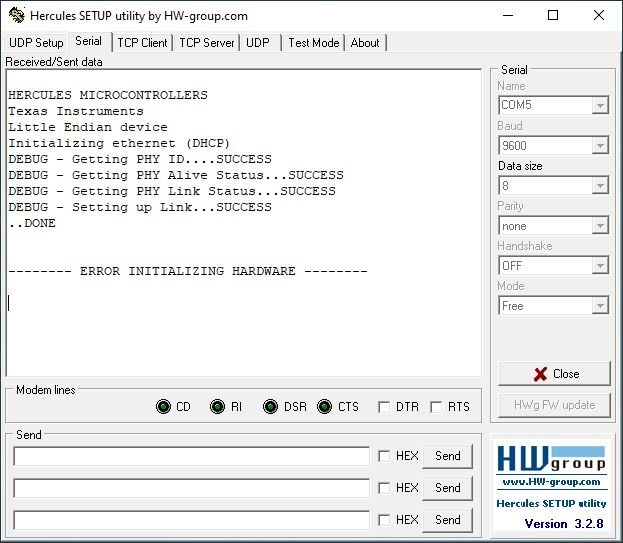Viewport: 623px width, 543px height.
Task: Click the ERROR INITIALIZING HARDWARE line
Action: tap(188, 271)
